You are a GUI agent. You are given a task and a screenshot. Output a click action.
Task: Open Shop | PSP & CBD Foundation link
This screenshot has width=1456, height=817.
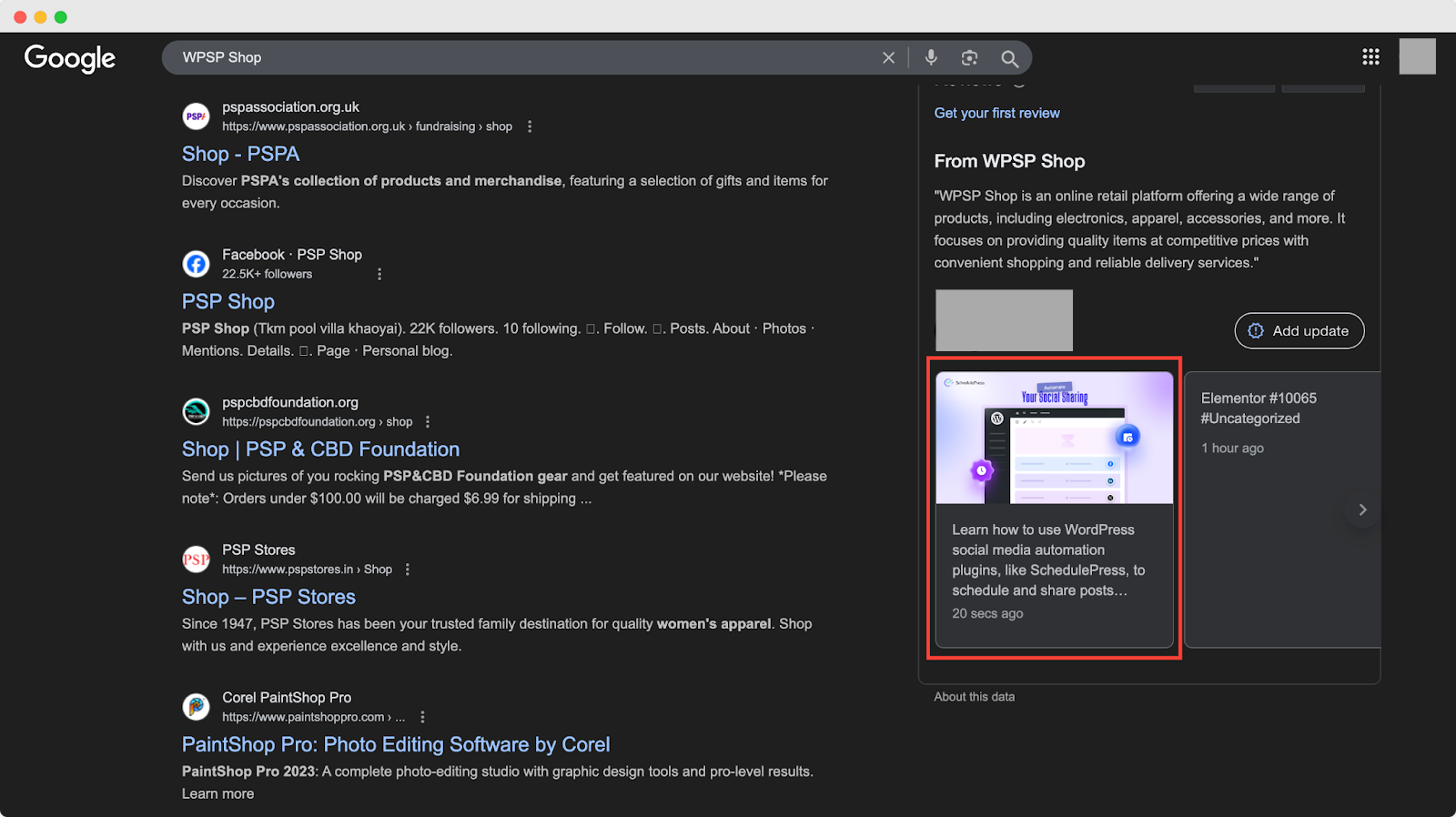pyautogui.click(x=320, y=449)
